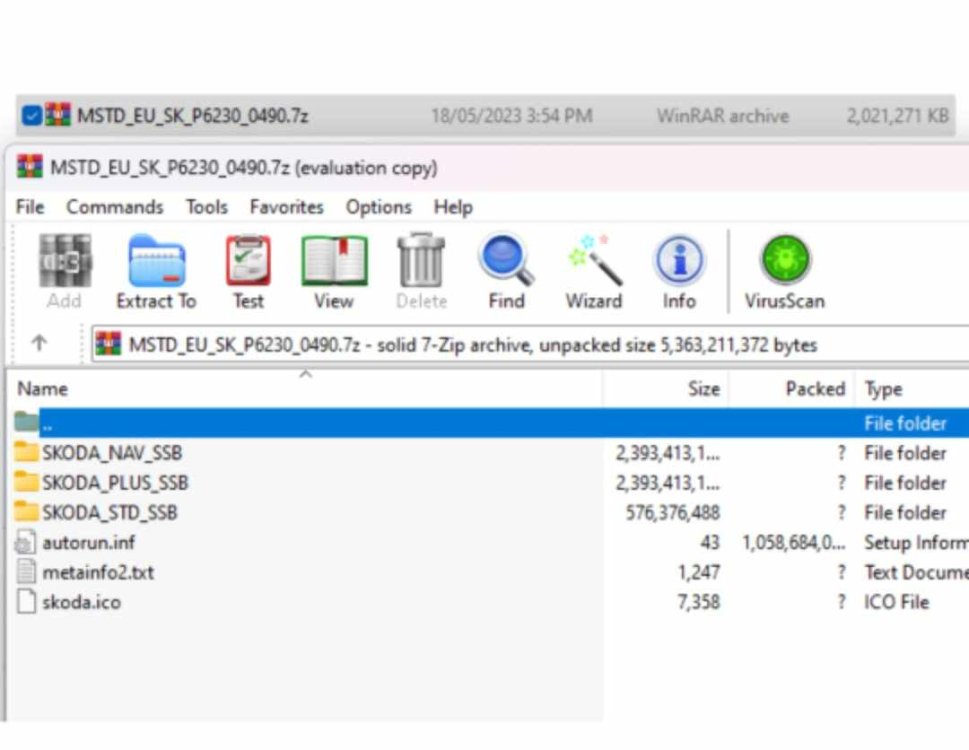Click the Explorer file name MSTD_EU_SK_P6230_0490.7z
Viewport: 969px width, 750px height.
pyautogui.click(x=192, y=116)
